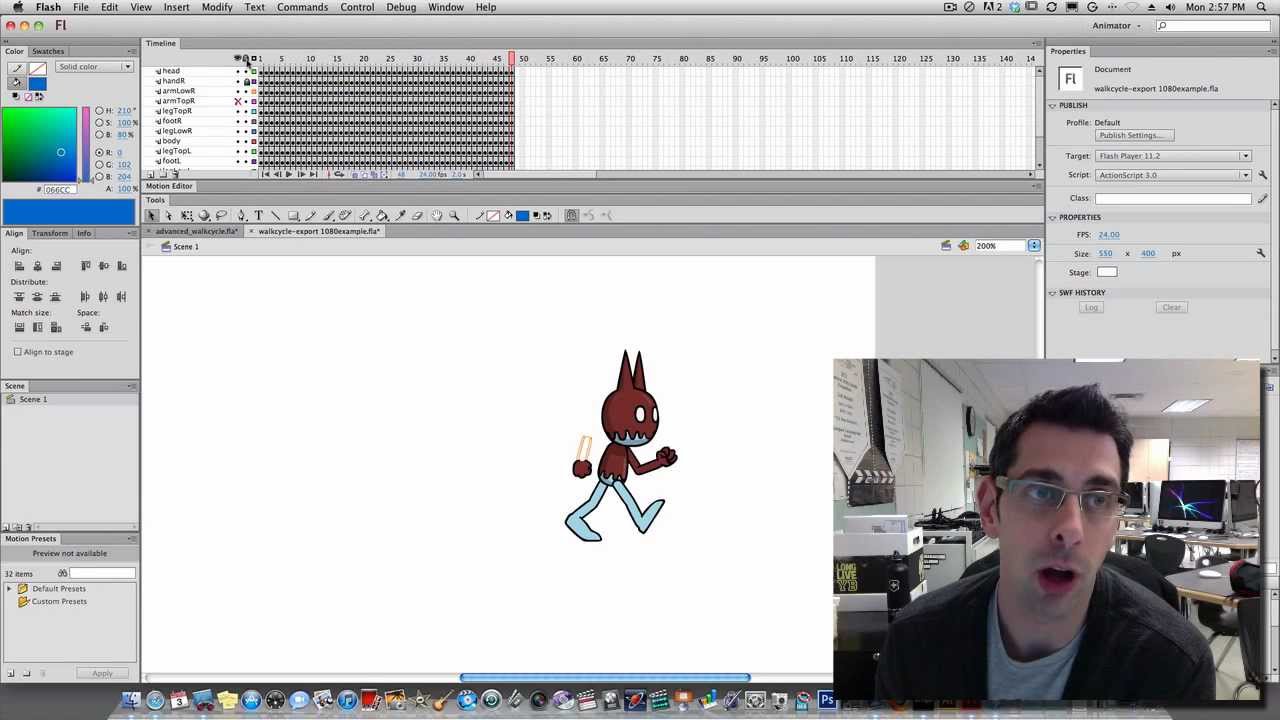
Task: Select the Eyedropper tool
Action: coord(400,215)
